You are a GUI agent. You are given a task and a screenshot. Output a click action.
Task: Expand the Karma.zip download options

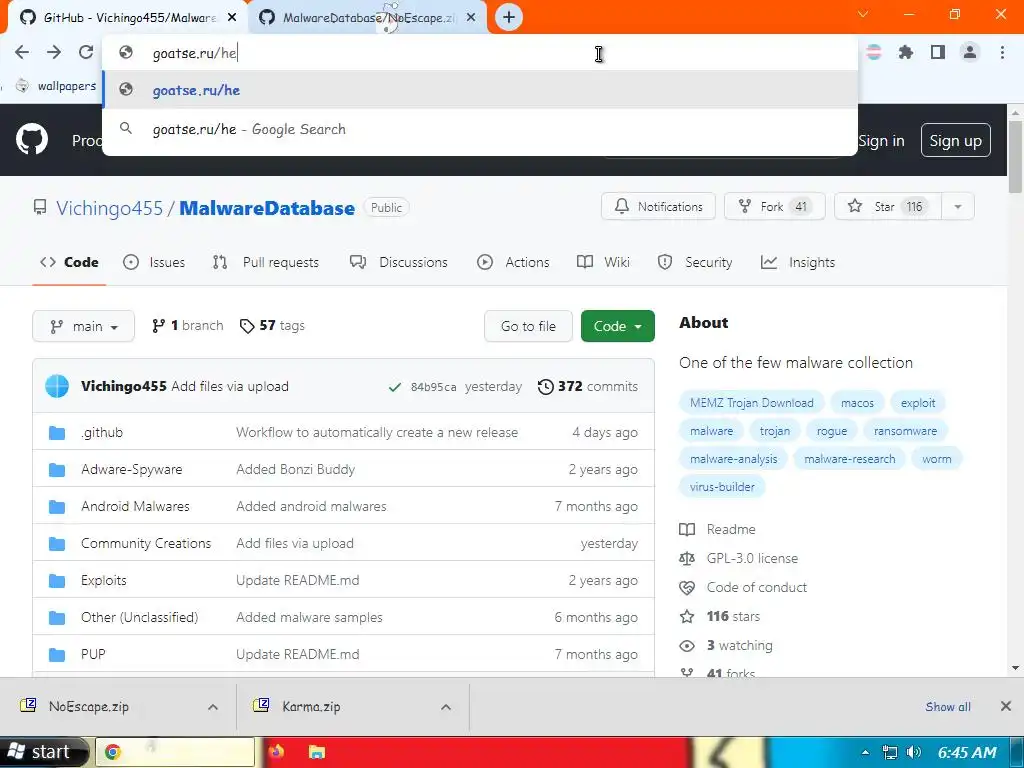pos(445,707)
